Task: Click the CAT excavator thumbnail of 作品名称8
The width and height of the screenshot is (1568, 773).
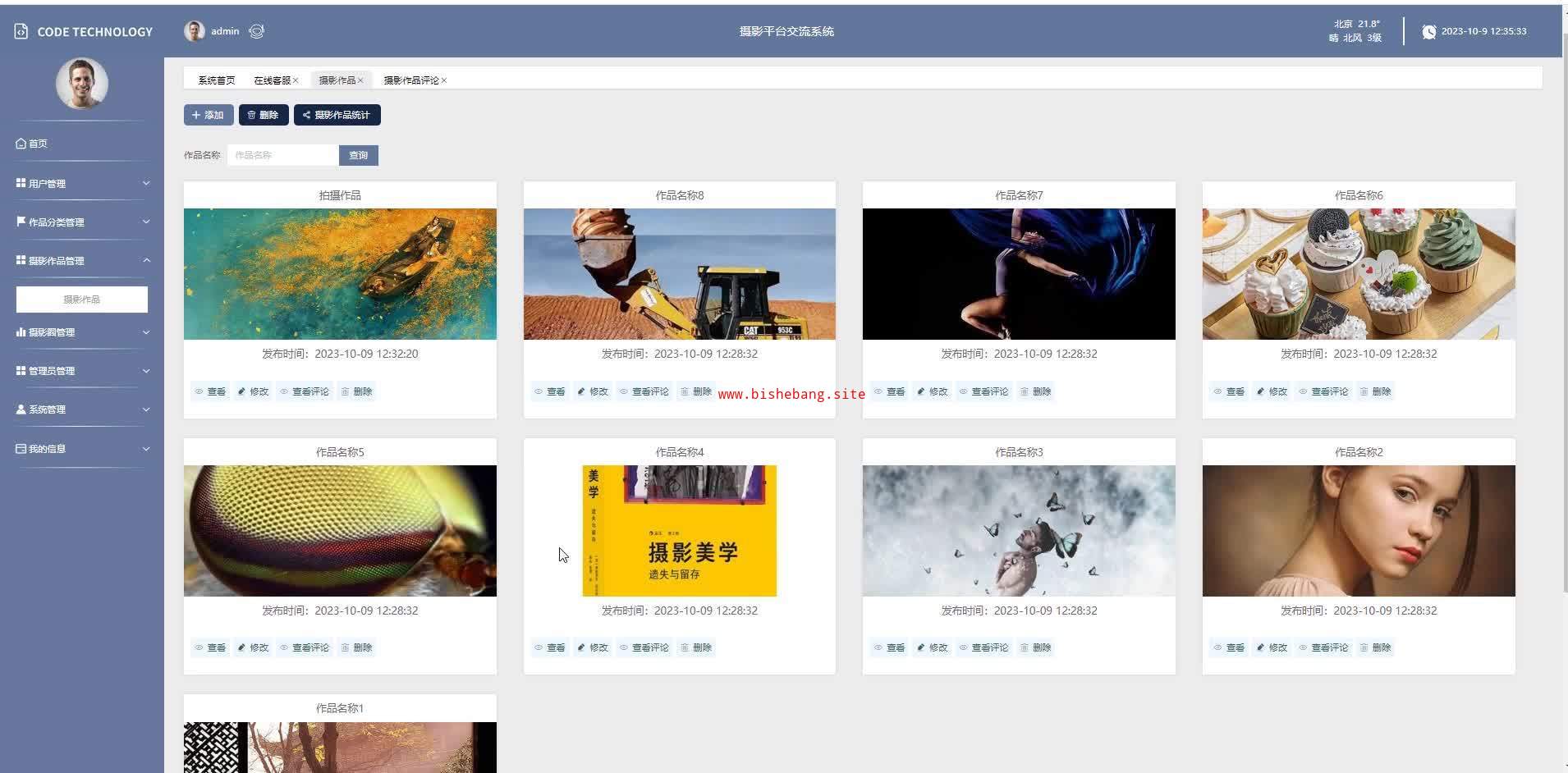Action: 680,274
